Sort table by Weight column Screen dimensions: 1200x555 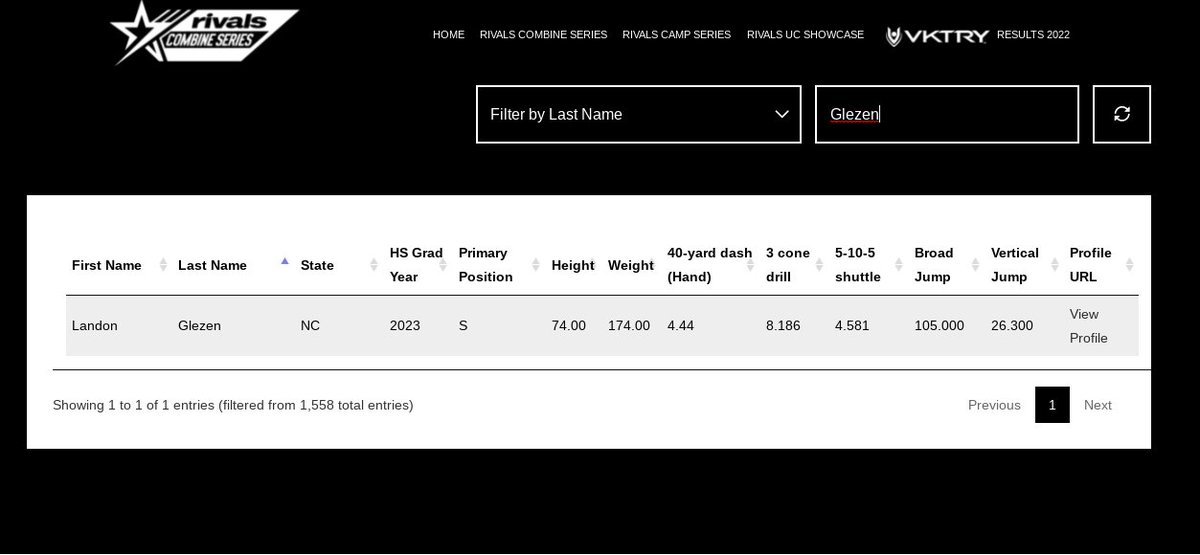point(631,265)
